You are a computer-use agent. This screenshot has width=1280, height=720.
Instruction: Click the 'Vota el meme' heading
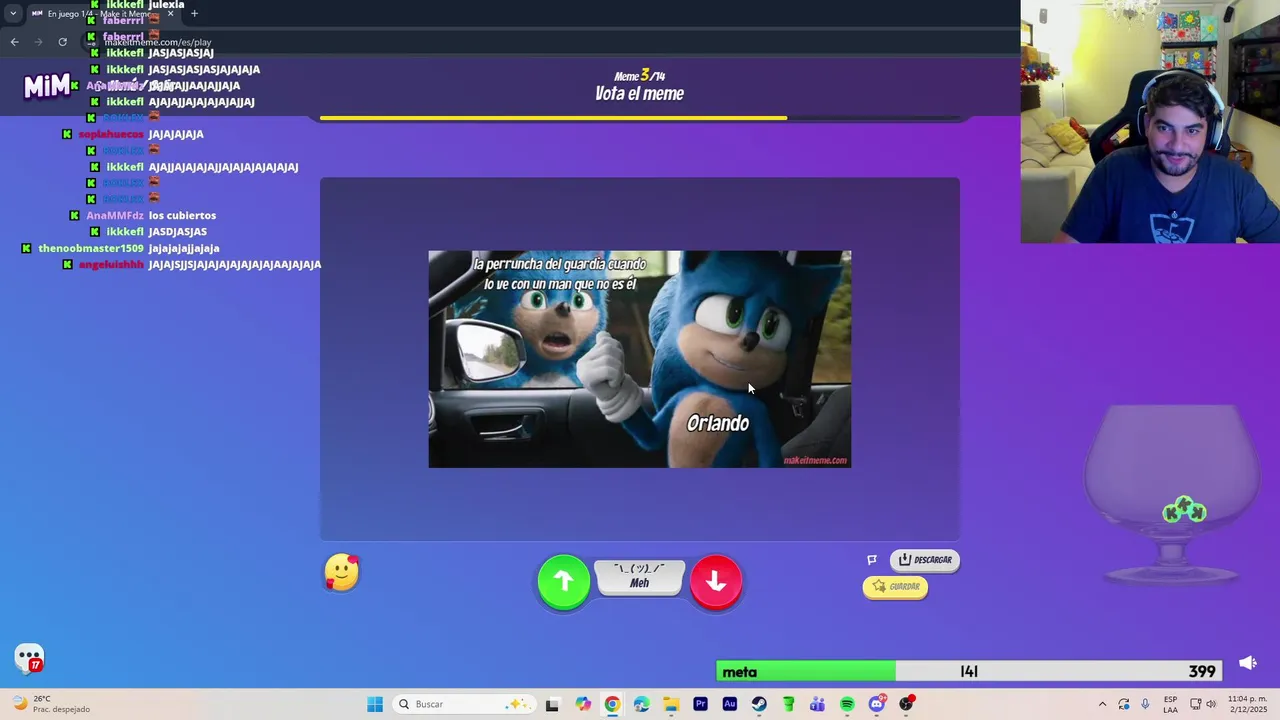coord(640,94)
